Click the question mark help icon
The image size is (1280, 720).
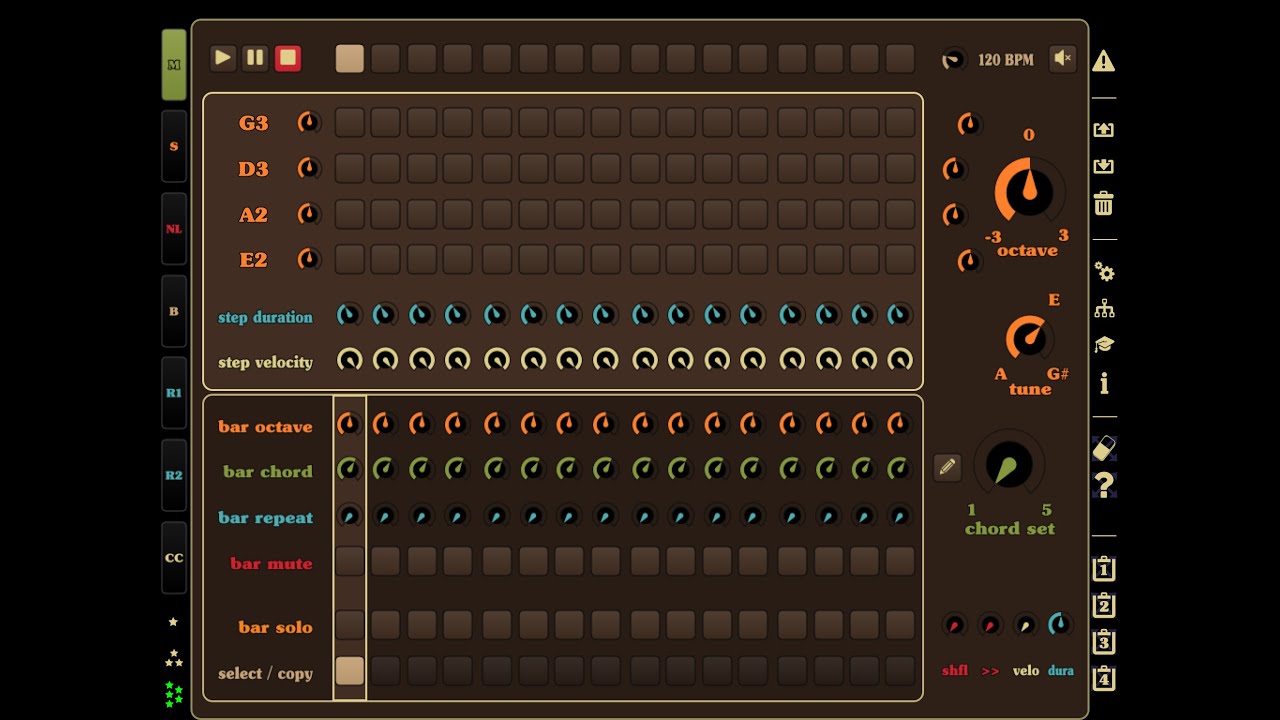[1104, 486]
